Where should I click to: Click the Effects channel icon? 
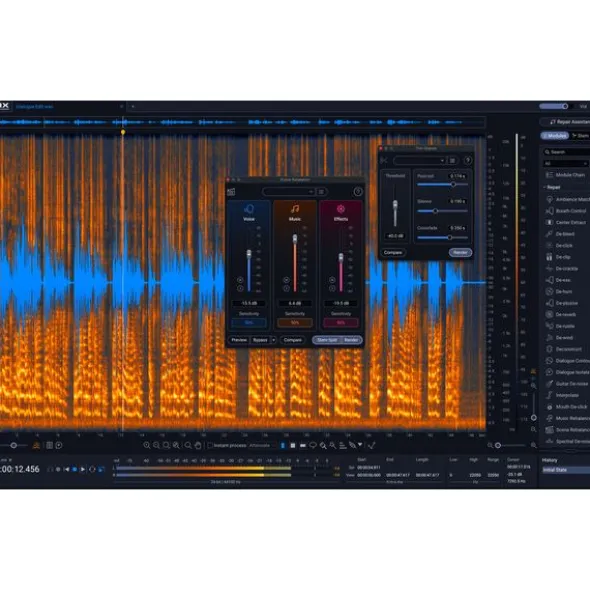click(341, 209)
